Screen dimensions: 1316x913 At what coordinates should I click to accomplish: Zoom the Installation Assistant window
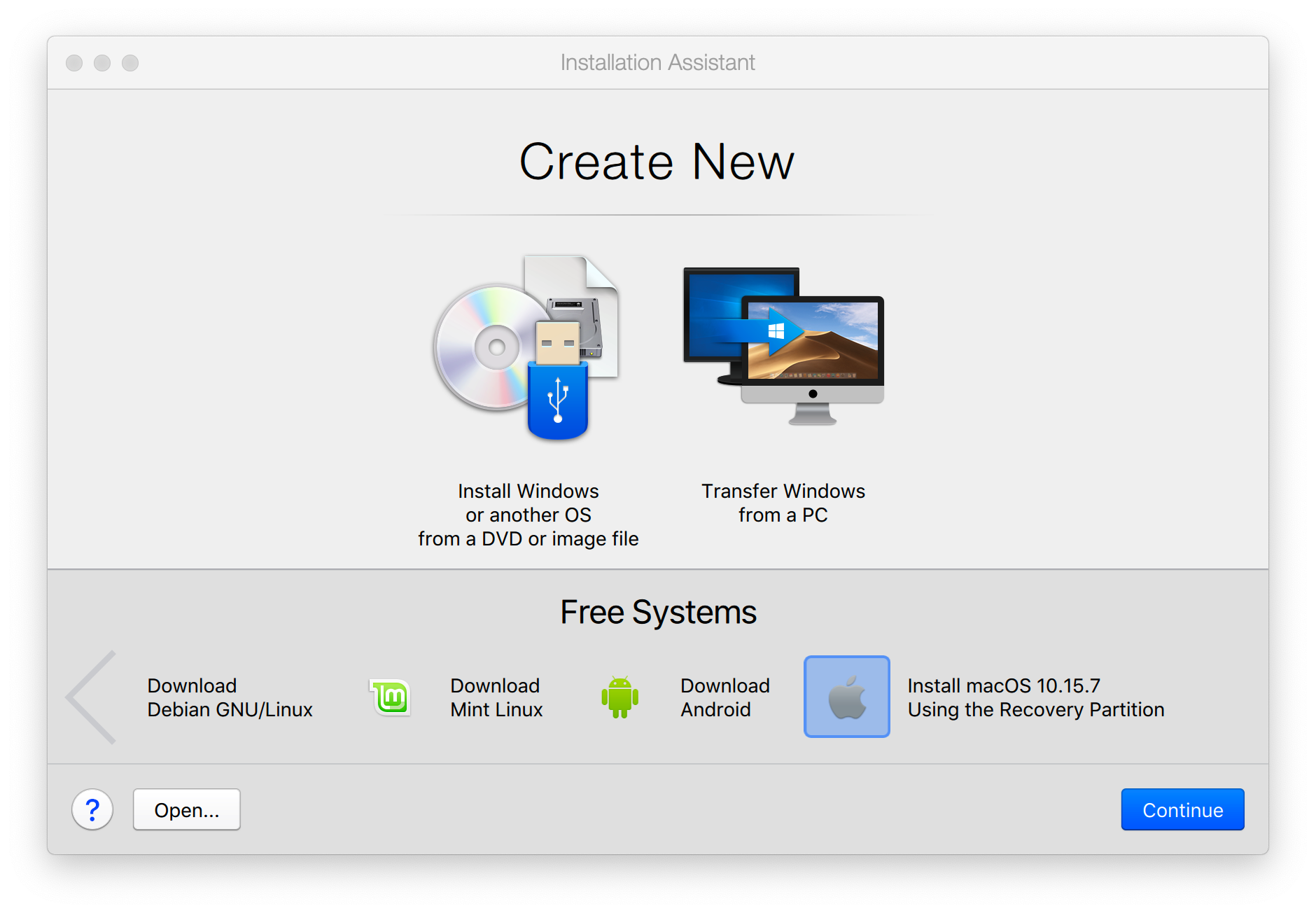(x=130, y=63)
